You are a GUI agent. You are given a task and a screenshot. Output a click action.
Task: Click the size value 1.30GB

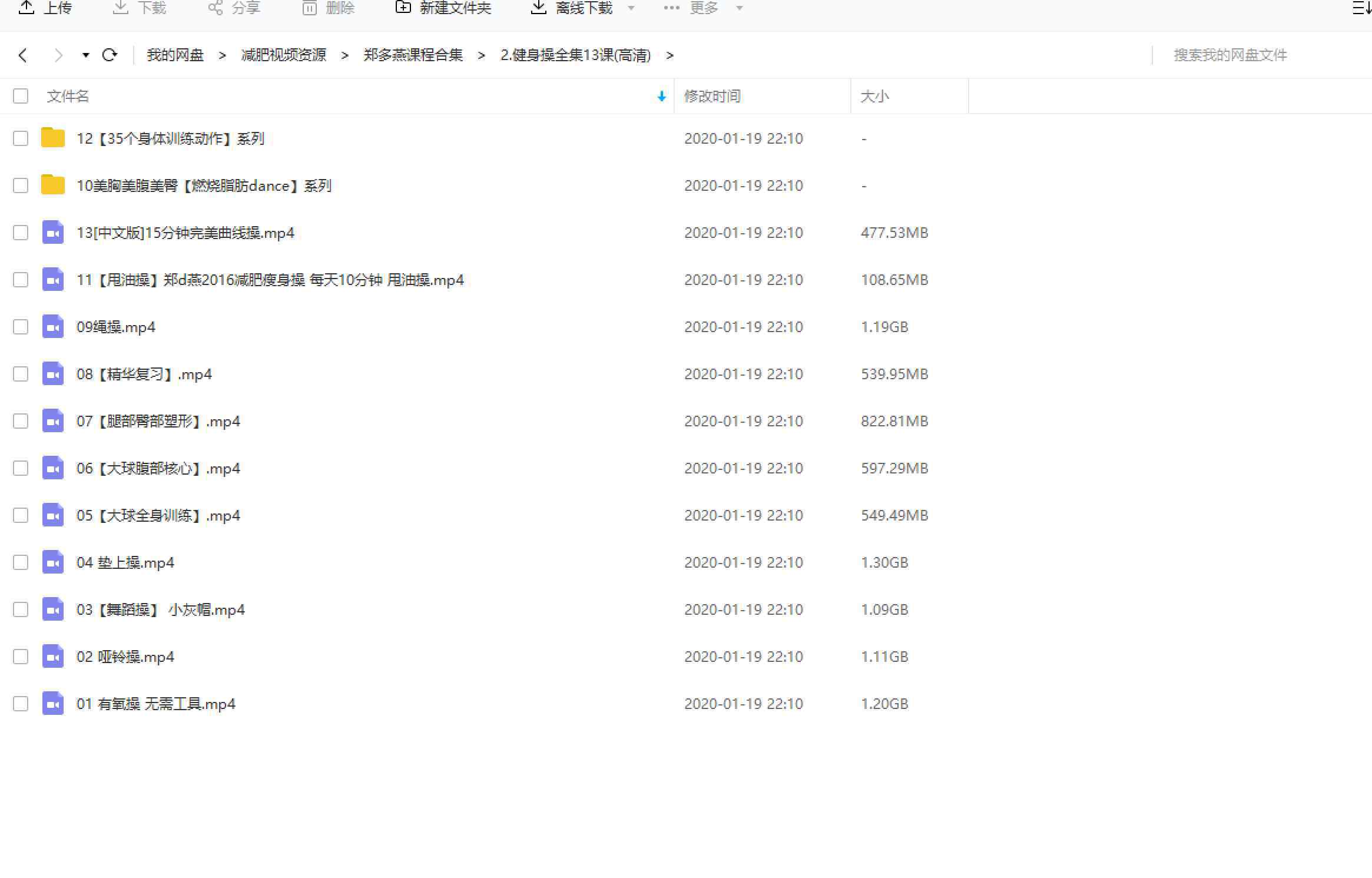pyautogui.click(x=884, y=562)
